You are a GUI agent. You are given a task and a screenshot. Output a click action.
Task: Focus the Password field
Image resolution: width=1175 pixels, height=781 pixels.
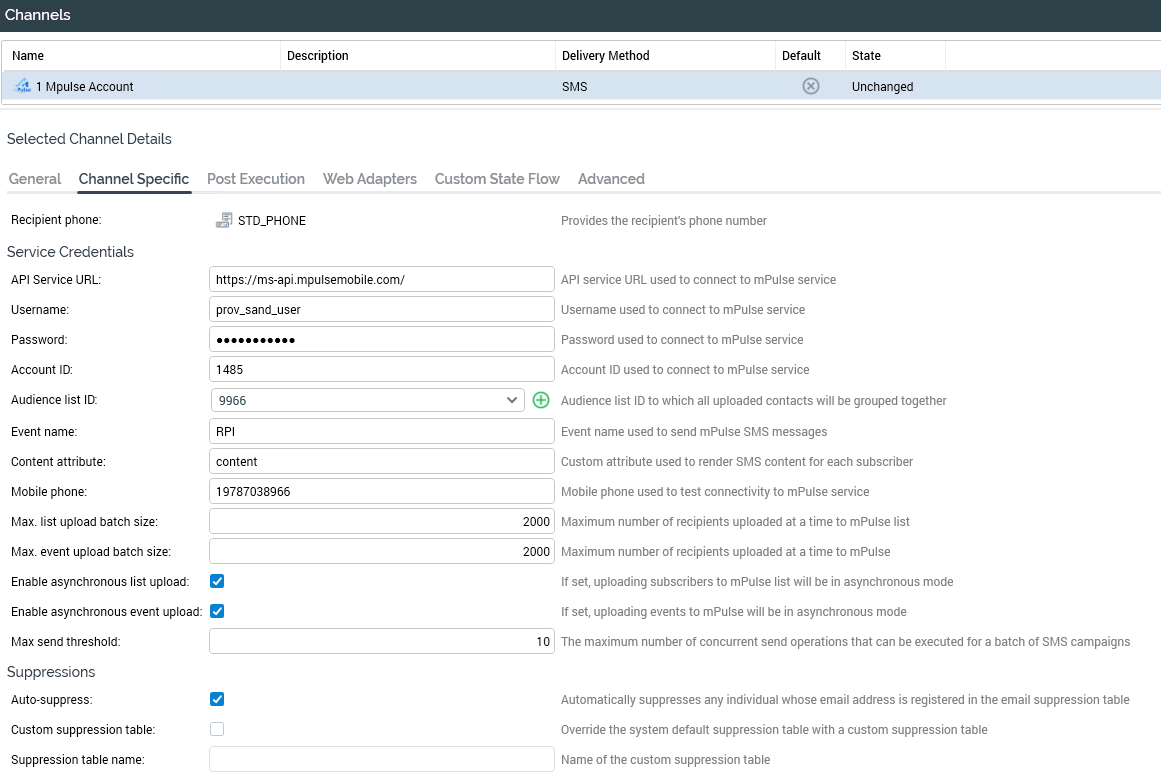coord(382,340)
